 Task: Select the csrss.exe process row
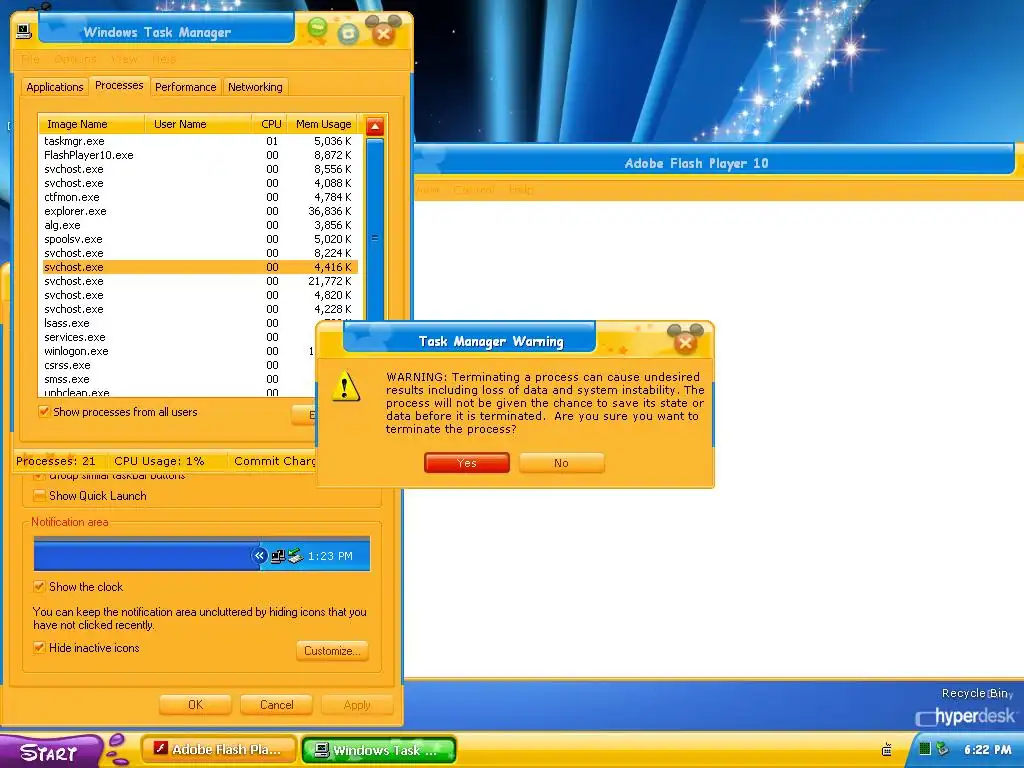[178, 365]
